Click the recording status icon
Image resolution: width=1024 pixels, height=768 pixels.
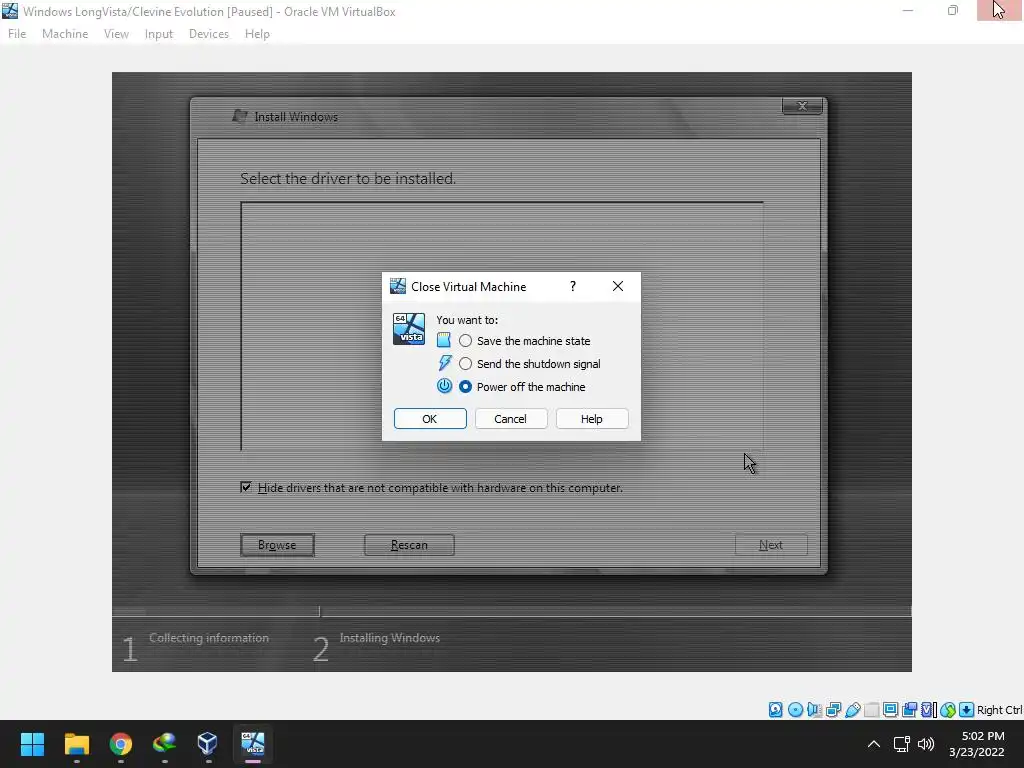909,710
